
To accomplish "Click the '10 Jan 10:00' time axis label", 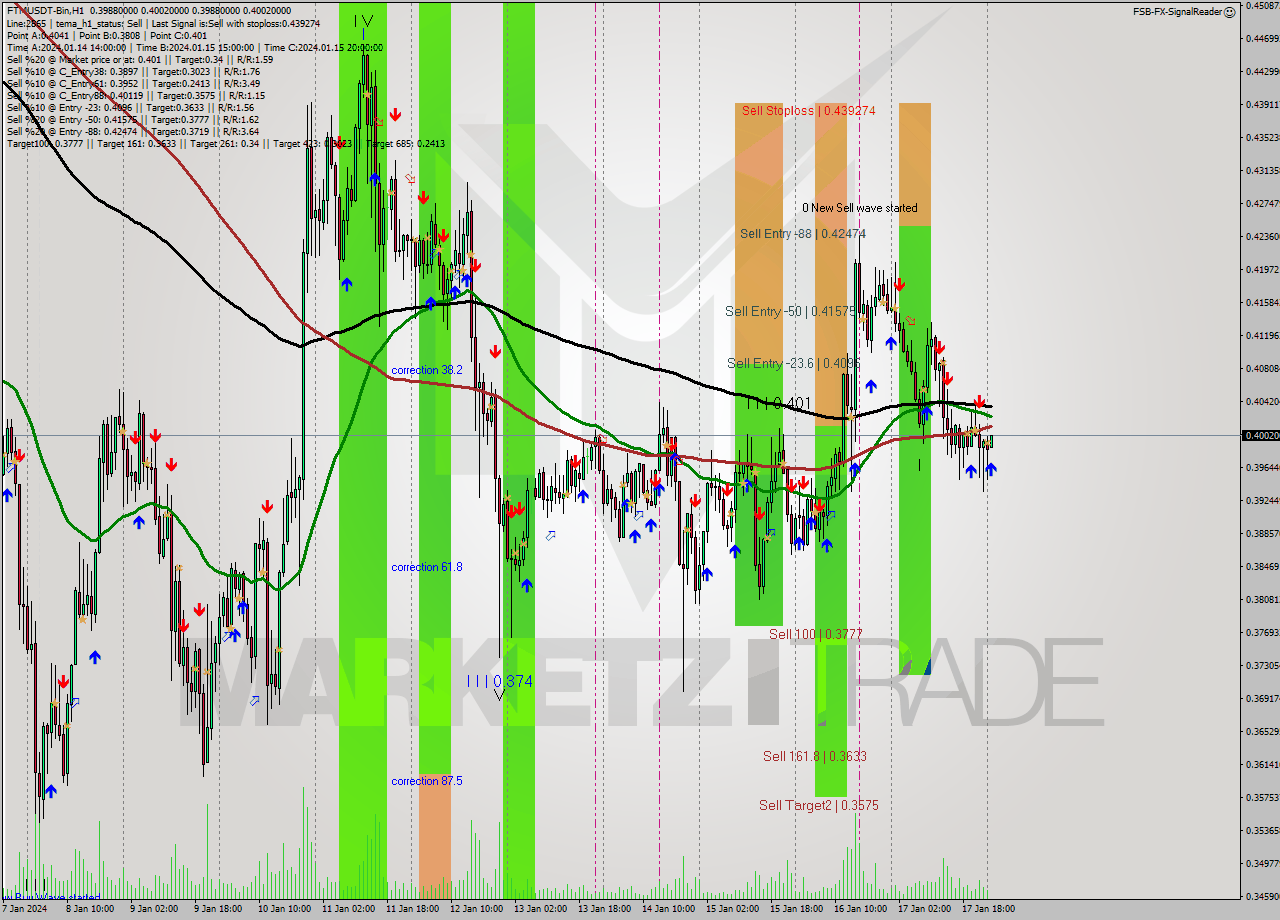I will [x=283, y=910].
